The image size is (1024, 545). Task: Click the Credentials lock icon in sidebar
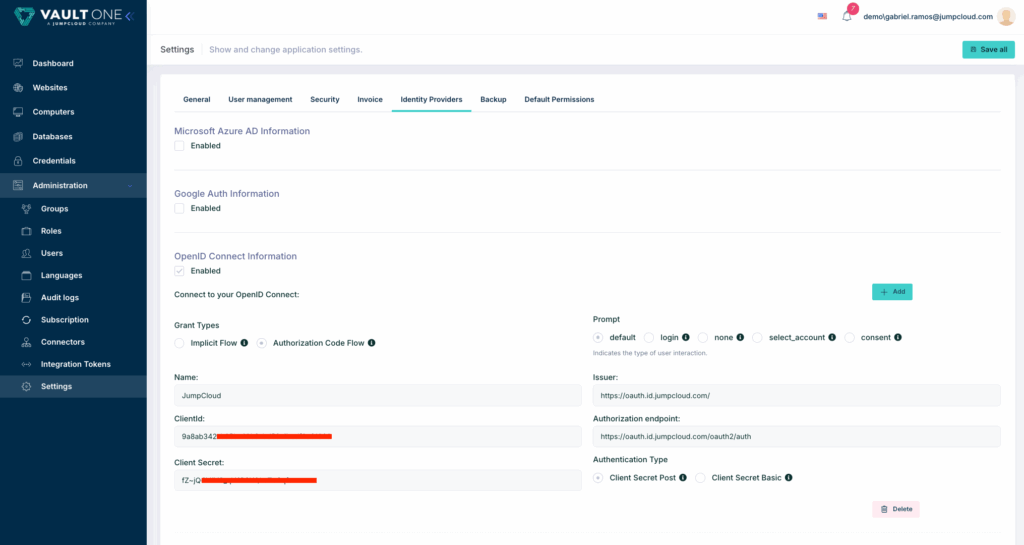tap(18, 161)
